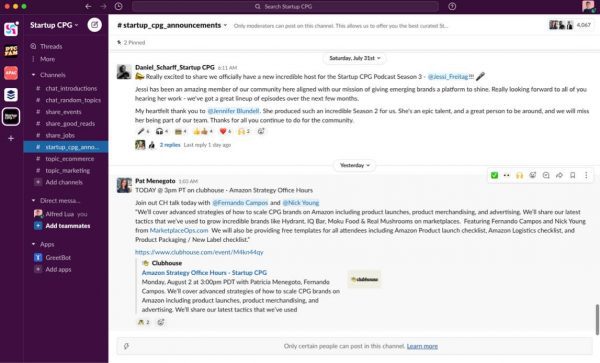The height and width of the screenshot is (363, 600).
Task: Switch to the DTC FAM workspace
Action: tap(11, 50)
